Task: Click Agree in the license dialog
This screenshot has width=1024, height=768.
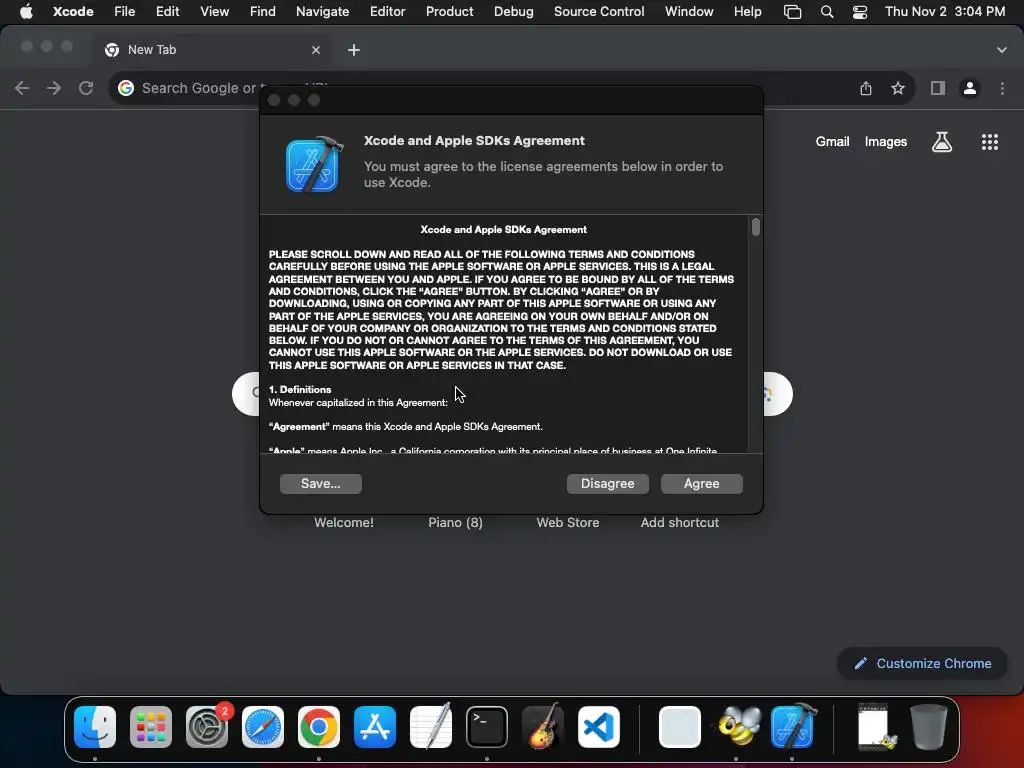Action: pos(701,483)
